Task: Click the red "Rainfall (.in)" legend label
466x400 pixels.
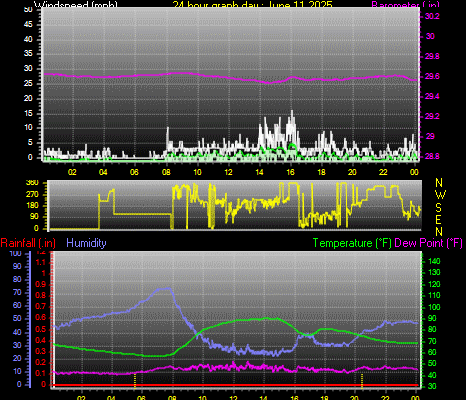Action: pyautogui.click(x=28, y=243)
